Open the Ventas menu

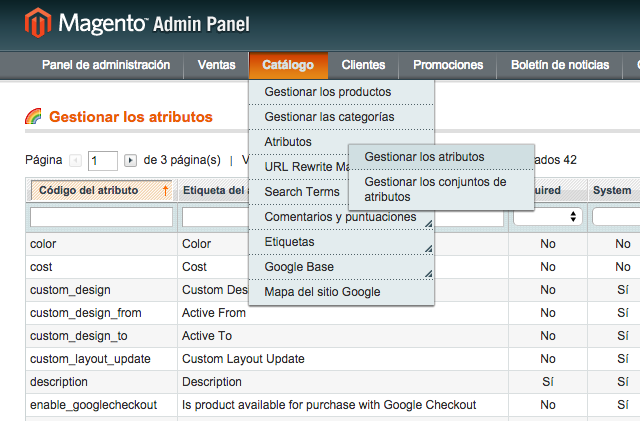click(216, 65)
